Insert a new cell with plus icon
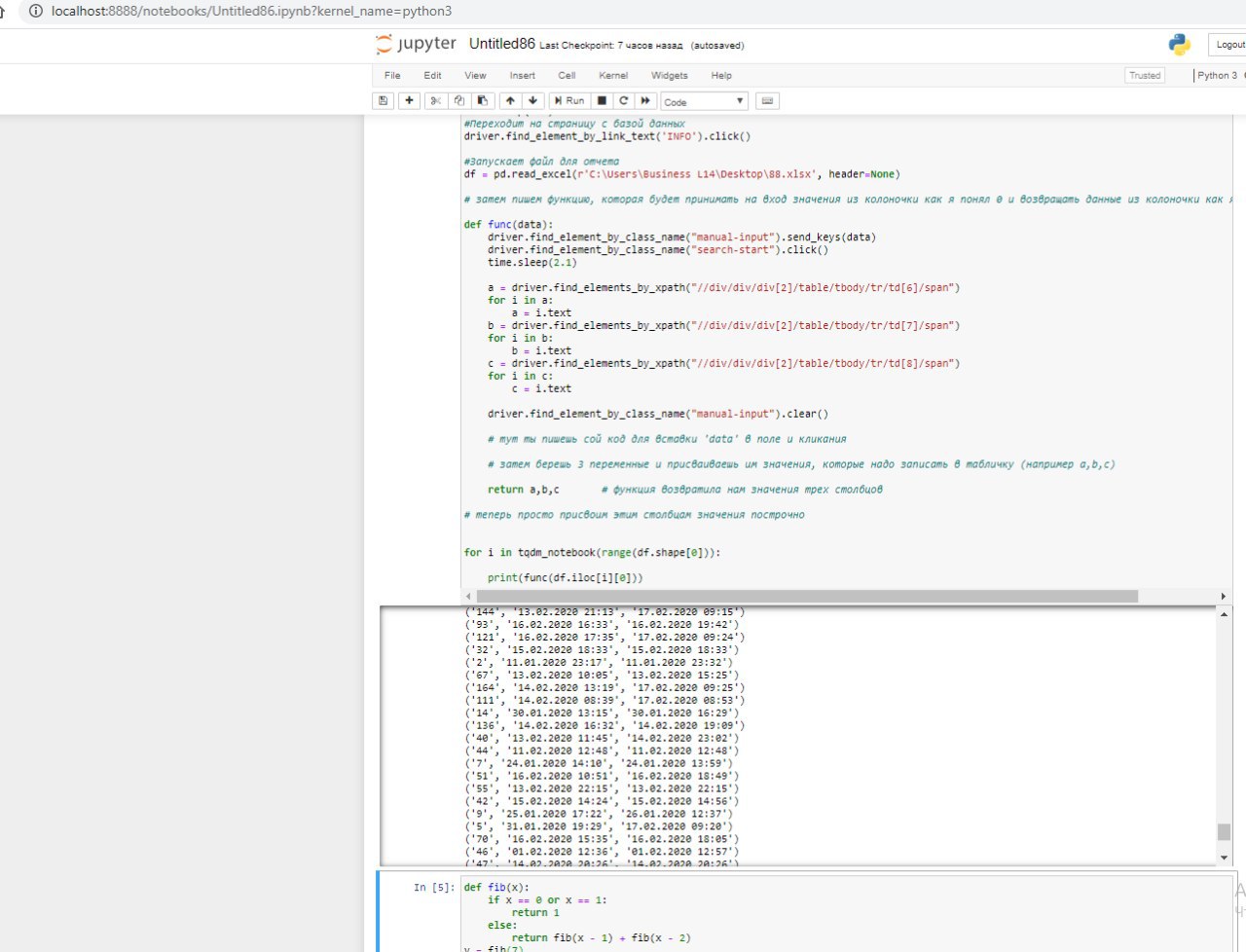 pyautogui.click(x=410, y=101)
